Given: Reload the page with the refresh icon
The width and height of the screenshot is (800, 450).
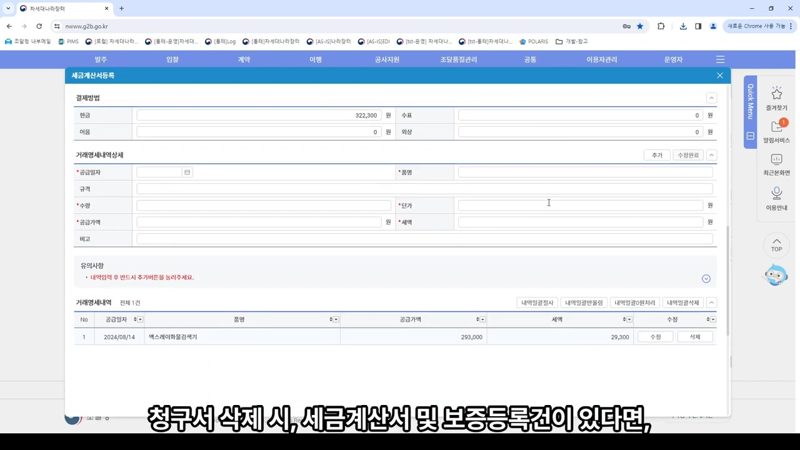Looking at the screenshot, I should [x=39, y=26].
